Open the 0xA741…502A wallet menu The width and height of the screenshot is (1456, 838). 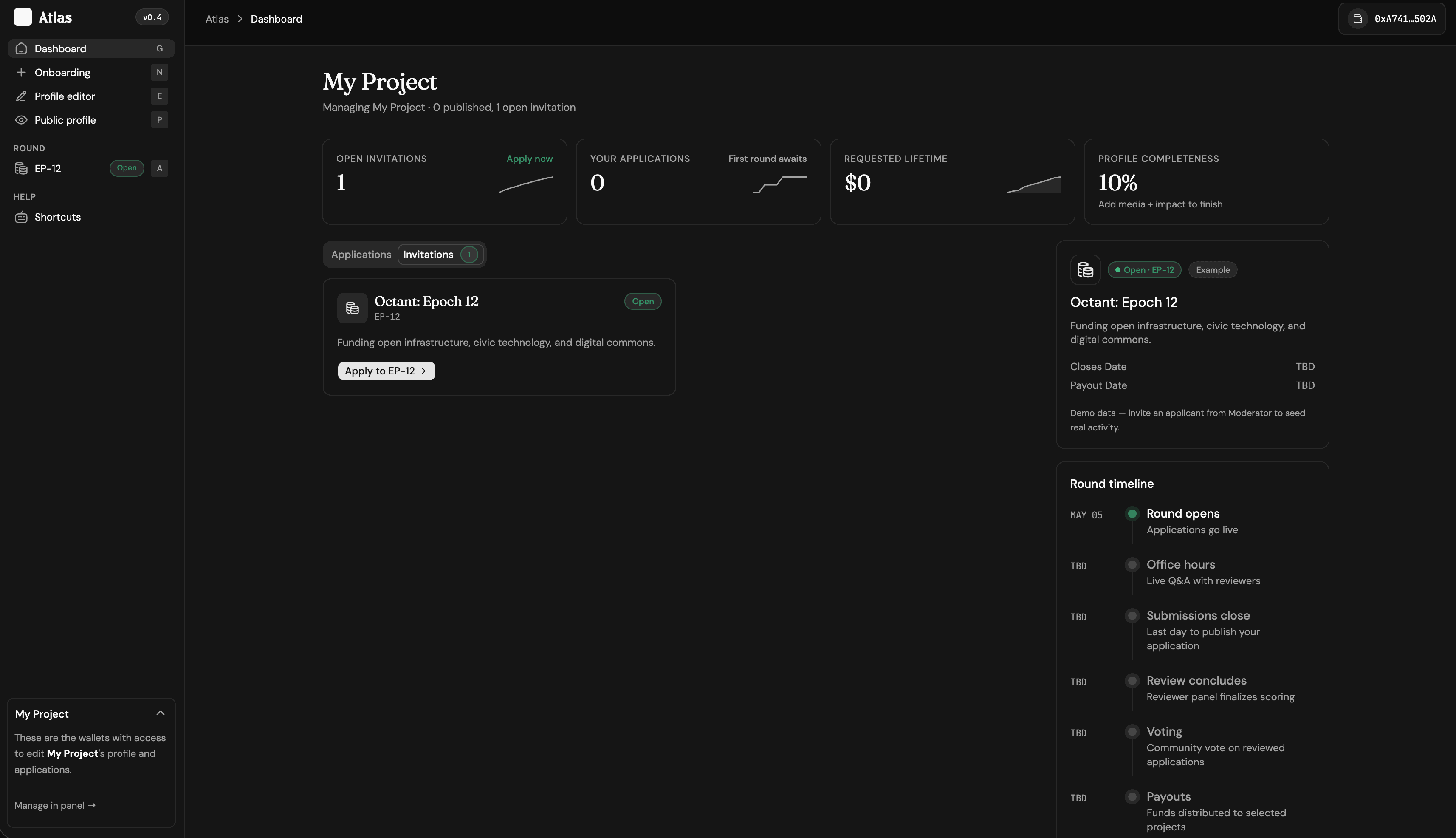tap(1391, 19)
